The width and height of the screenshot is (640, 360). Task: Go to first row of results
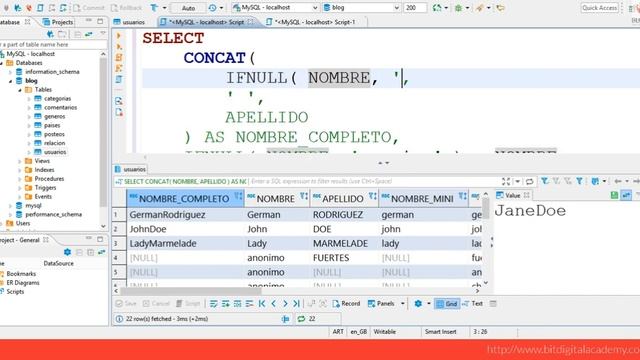262,304
